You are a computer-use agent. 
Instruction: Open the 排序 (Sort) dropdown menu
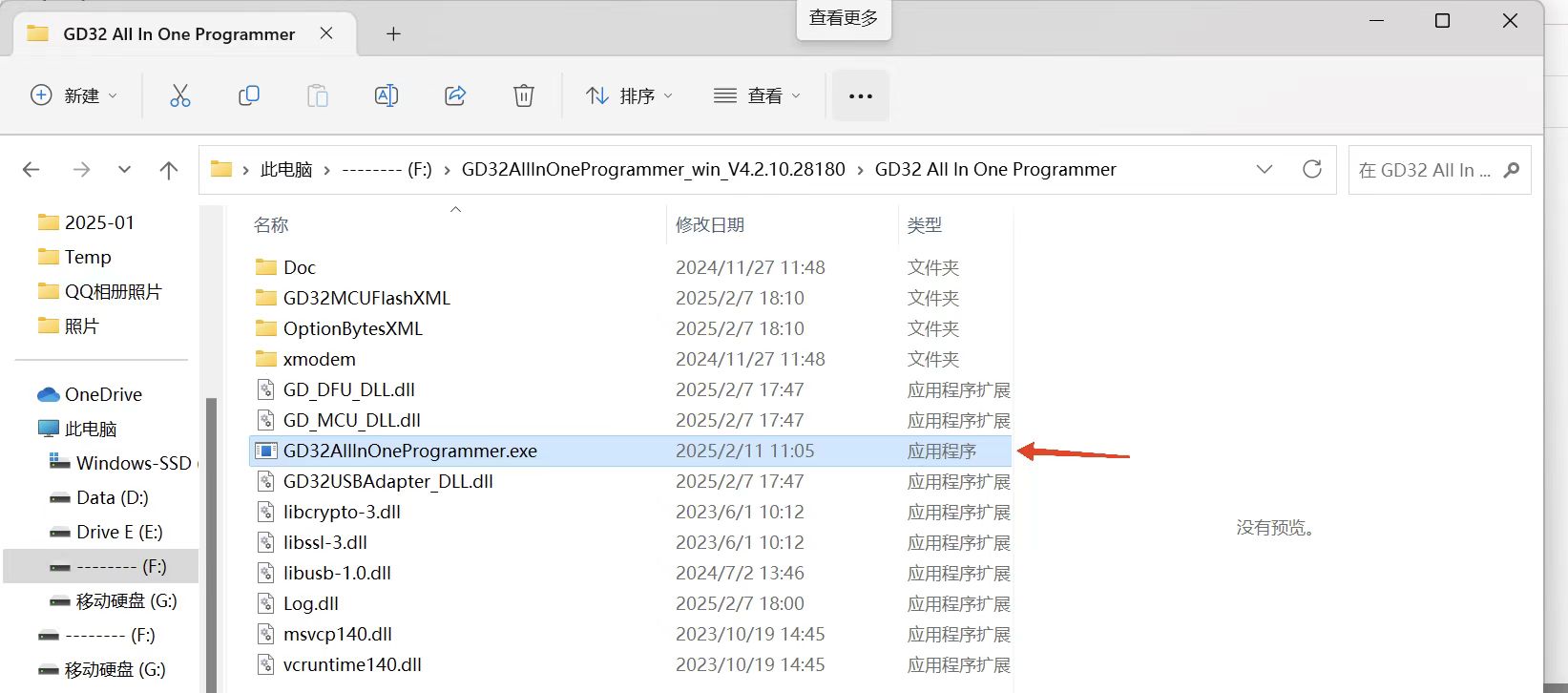[x=629, y=95]
